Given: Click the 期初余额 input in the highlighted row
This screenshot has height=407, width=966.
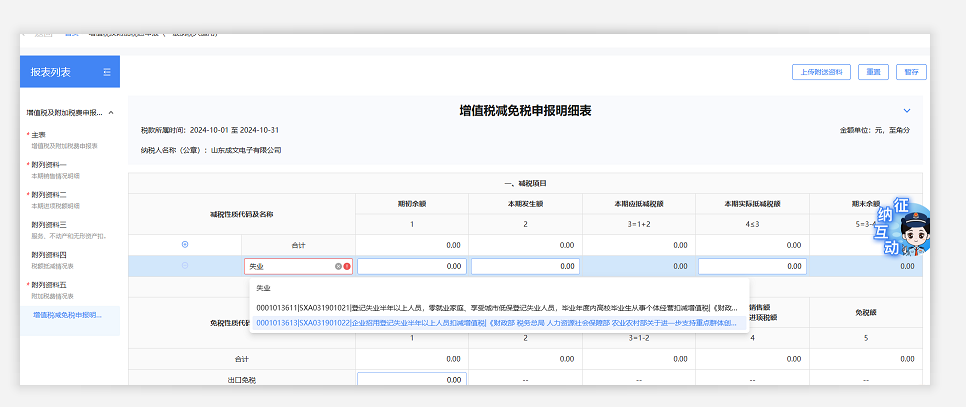Looking at the screenshot, I should pyautogui.click(x=411, y=267).
